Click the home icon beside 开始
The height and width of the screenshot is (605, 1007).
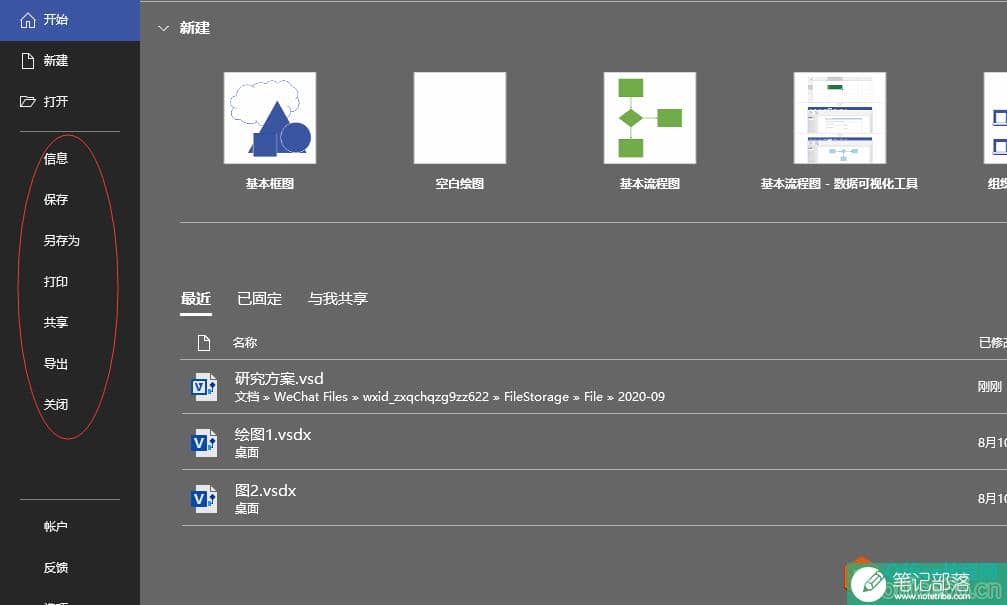pyautogui.click(x=28, y=20)
